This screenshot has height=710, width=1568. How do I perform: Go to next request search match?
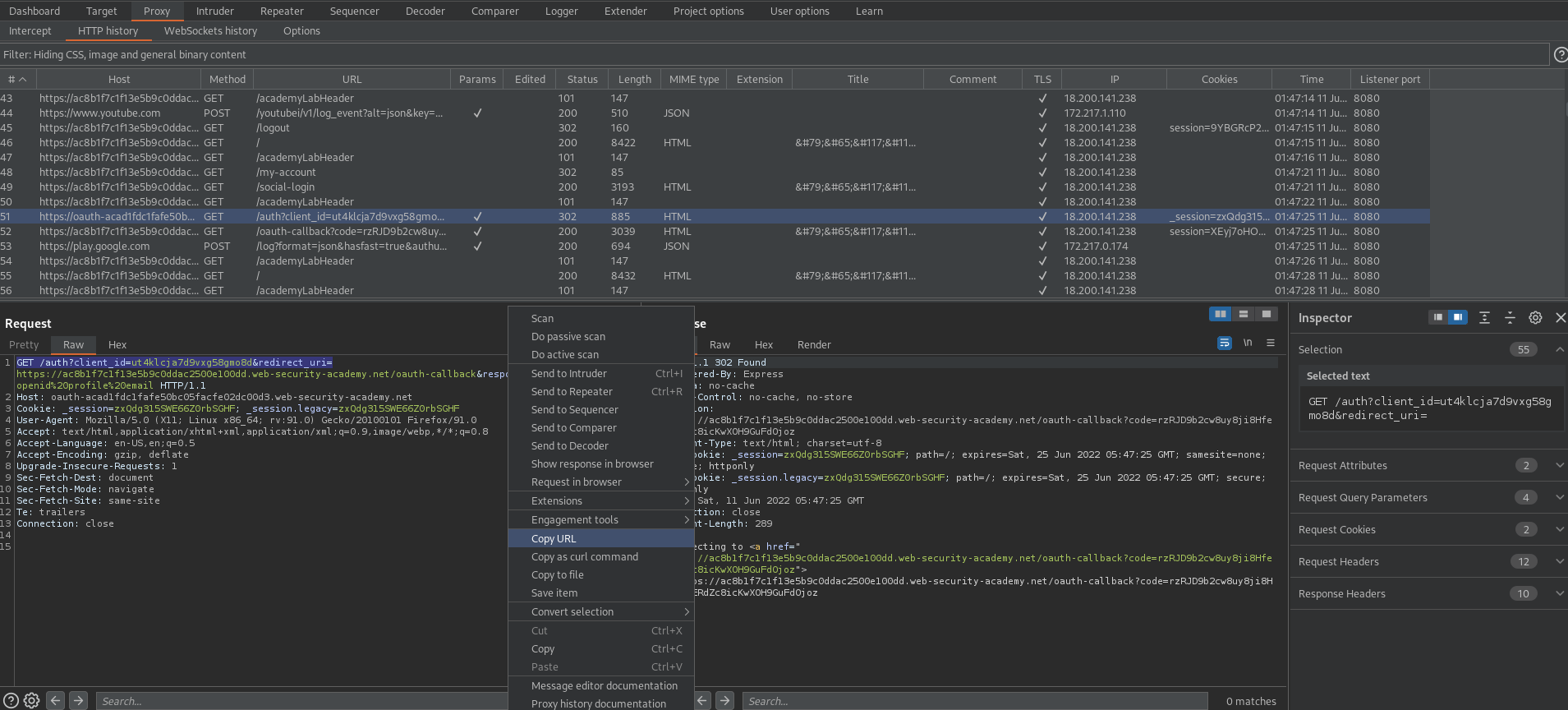78,700
